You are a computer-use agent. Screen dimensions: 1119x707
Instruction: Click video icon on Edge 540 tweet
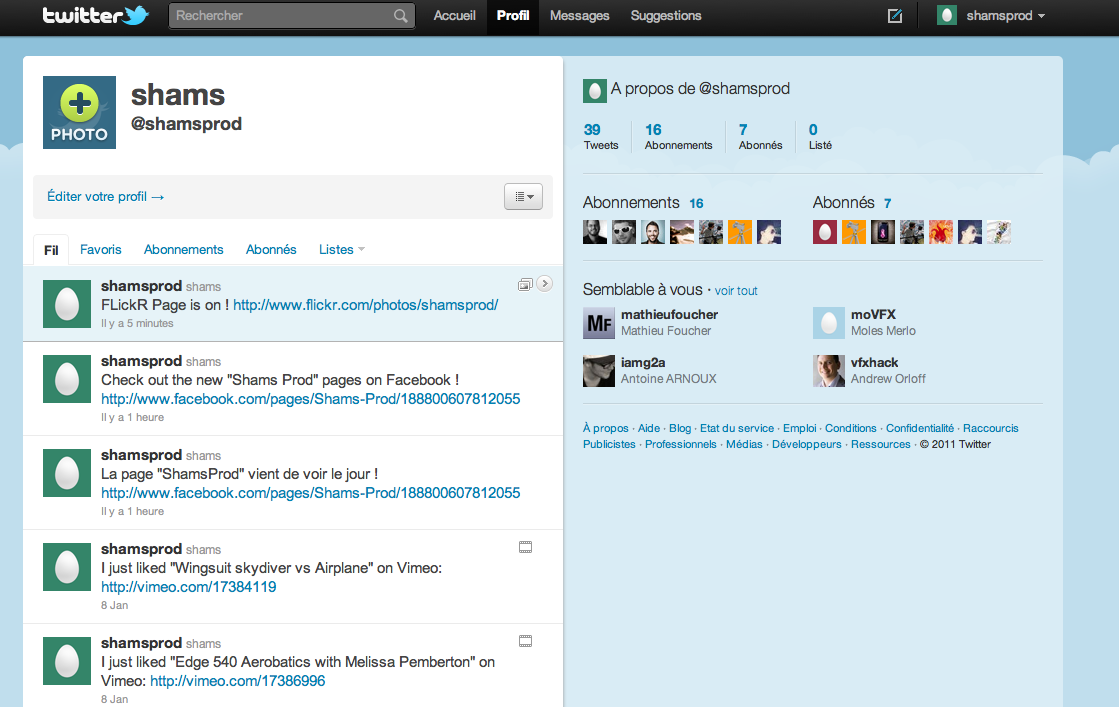click(x=525, y=641)
